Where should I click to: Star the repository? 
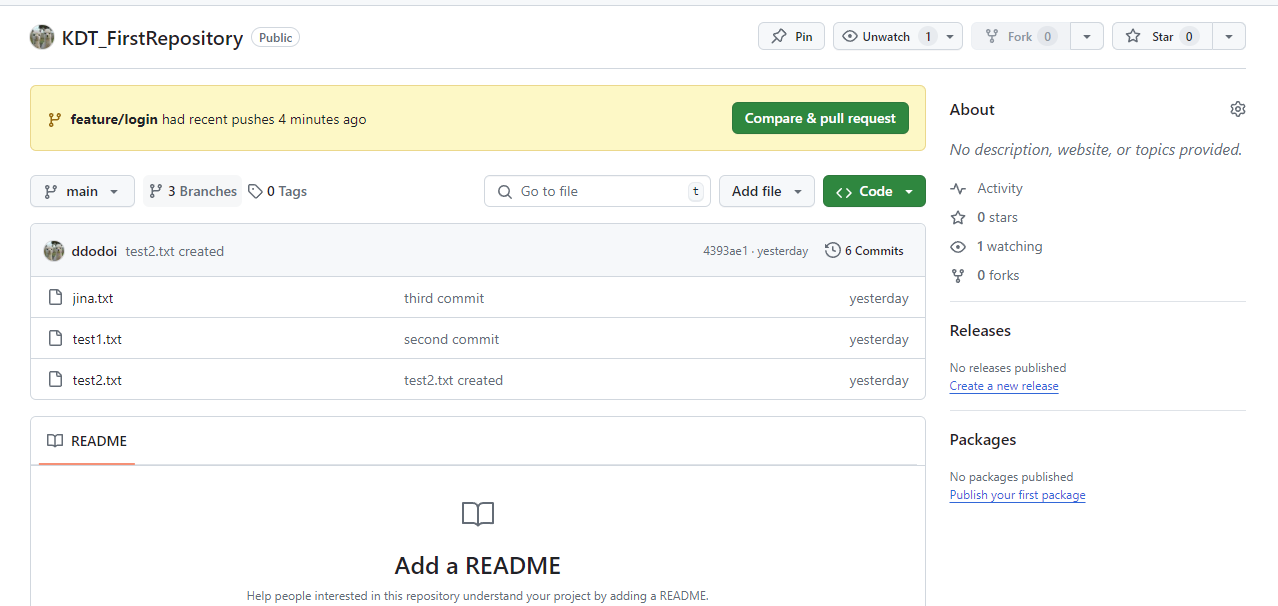tap(1162, 36)
